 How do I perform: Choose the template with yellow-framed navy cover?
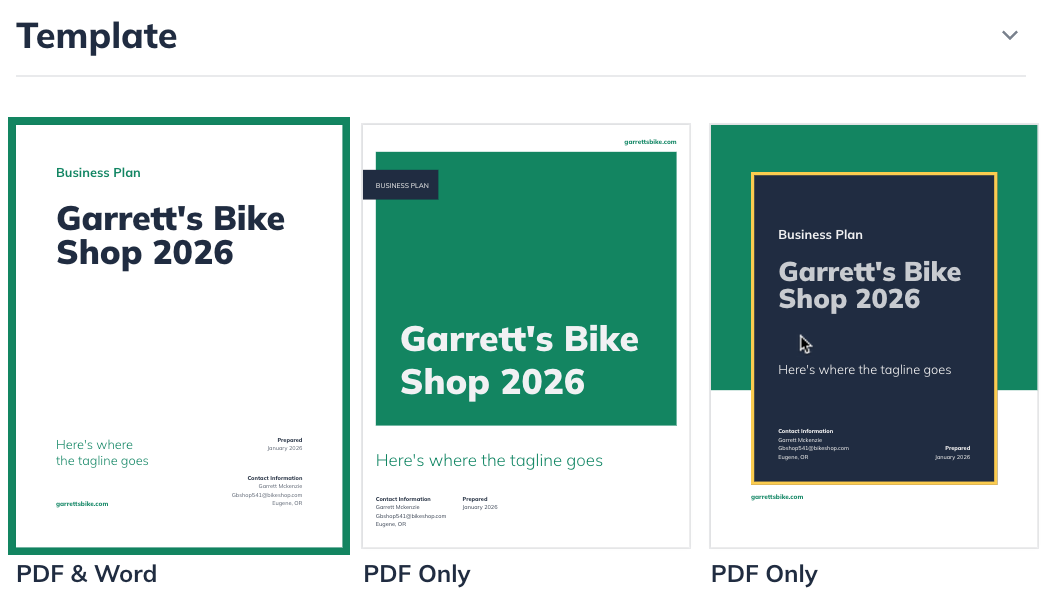[873, 330]
